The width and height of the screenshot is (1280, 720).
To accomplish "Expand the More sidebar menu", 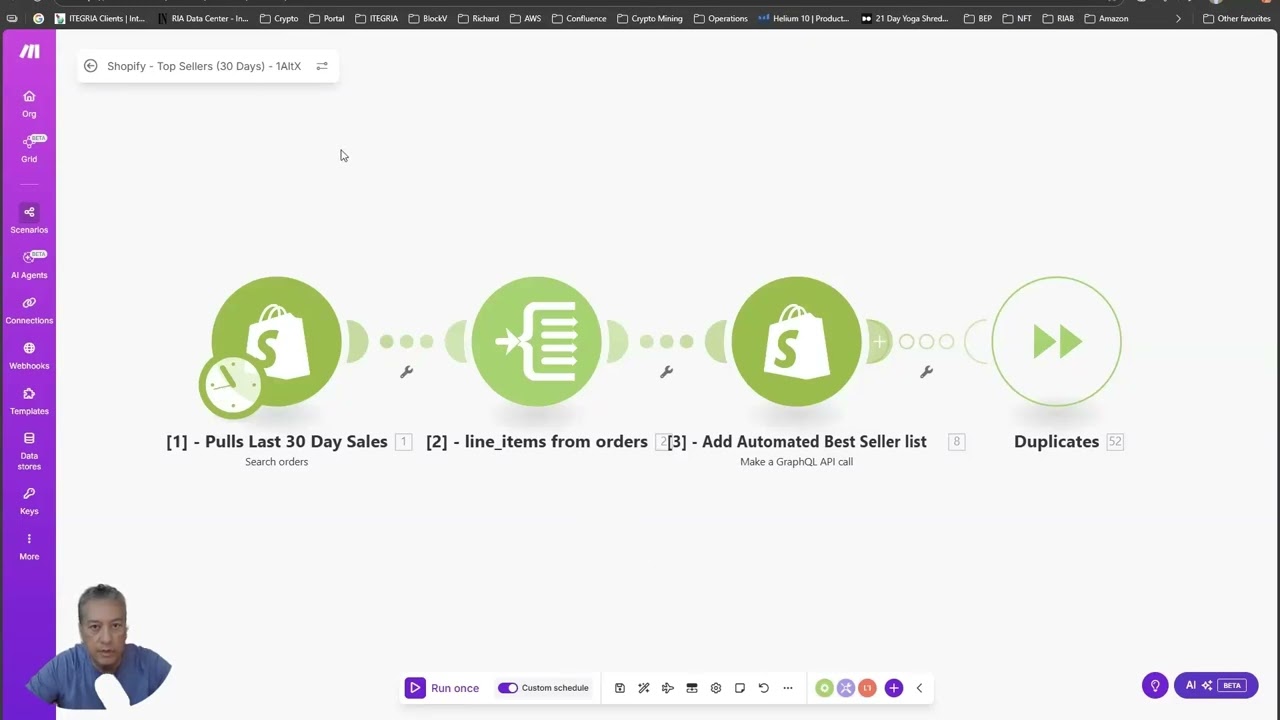I will 29,546.
